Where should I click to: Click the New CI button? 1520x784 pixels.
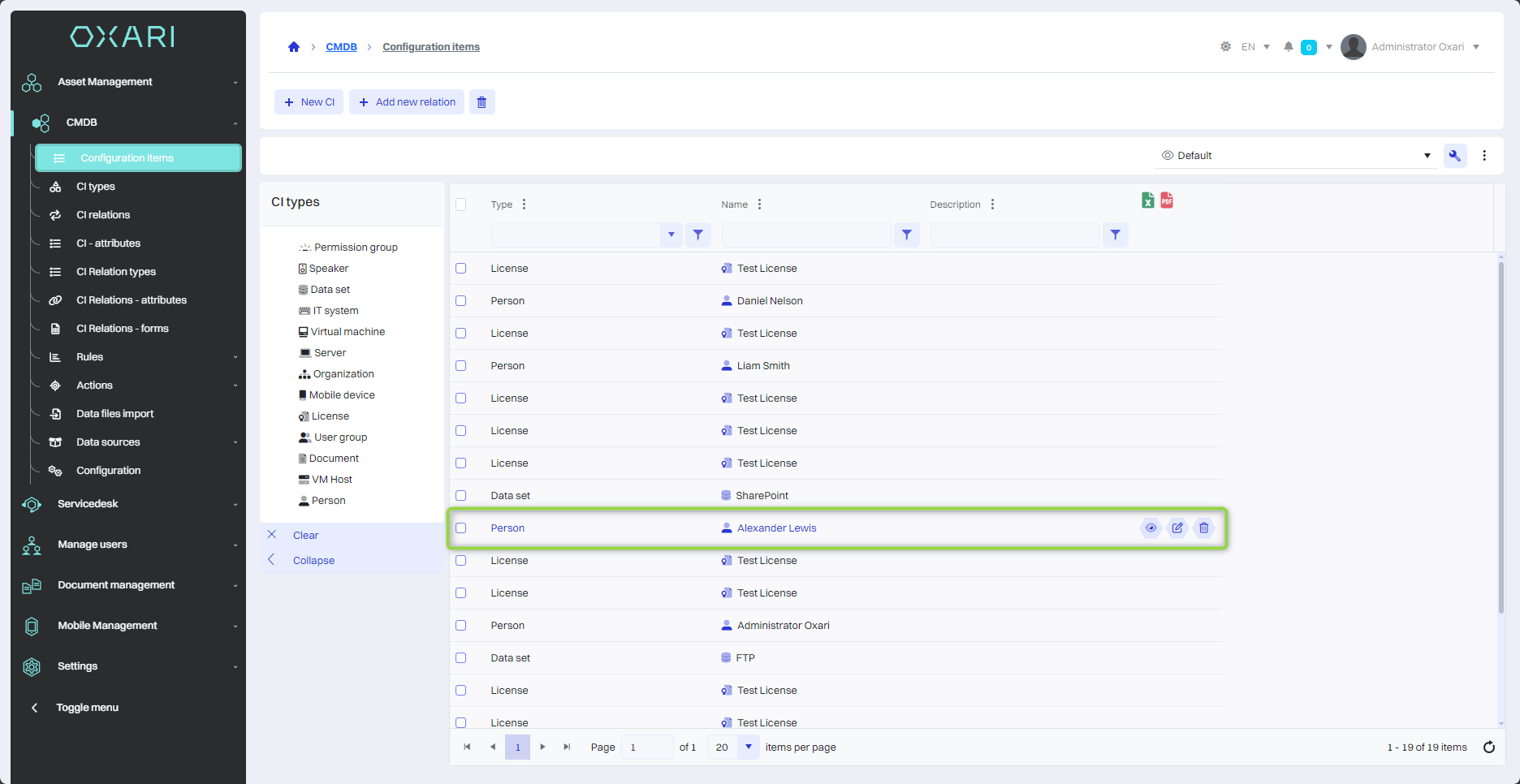click(x=309, y=102)
